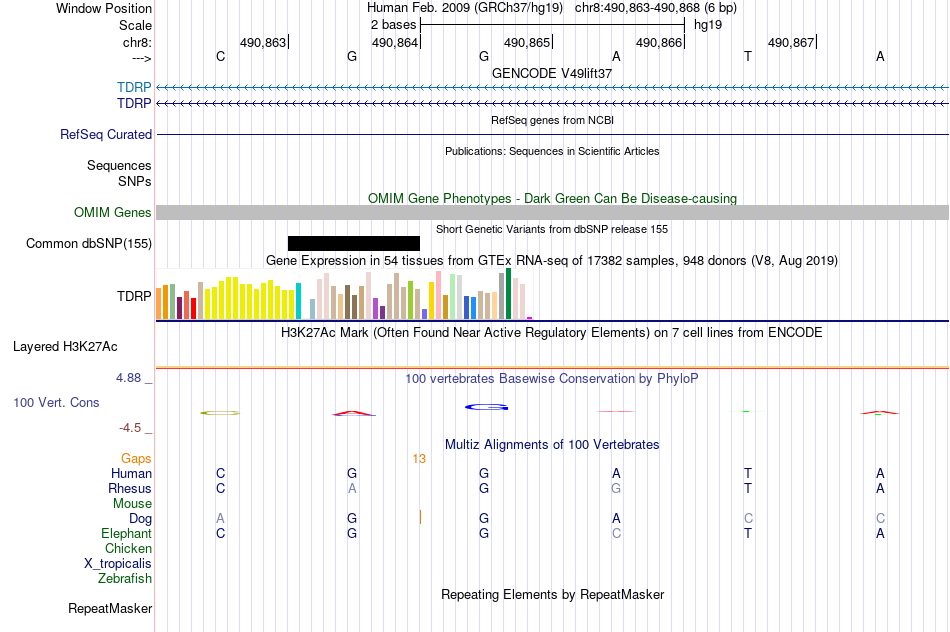950x632 pixels.
Task: Select the Mouse species row label
Action: point(132,504)
